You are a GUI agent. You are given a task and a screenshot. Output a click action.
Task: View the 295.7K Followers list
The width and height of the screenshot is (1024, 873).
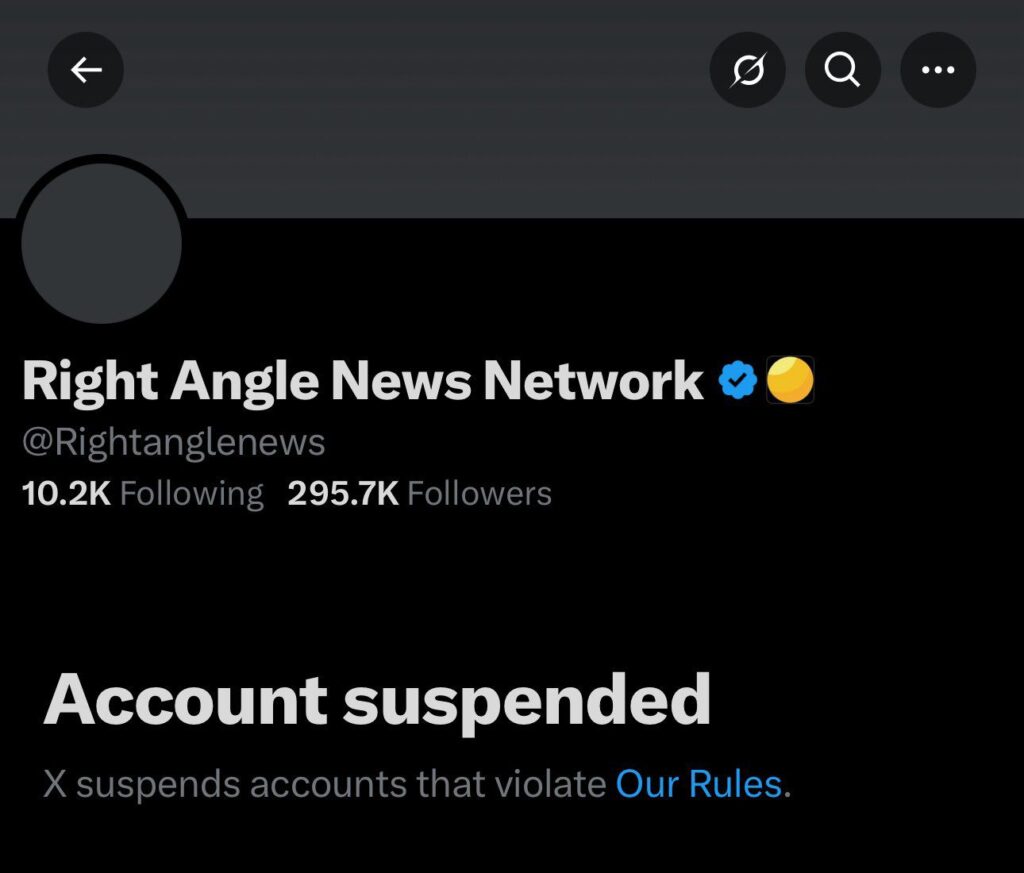click(419, 492)
